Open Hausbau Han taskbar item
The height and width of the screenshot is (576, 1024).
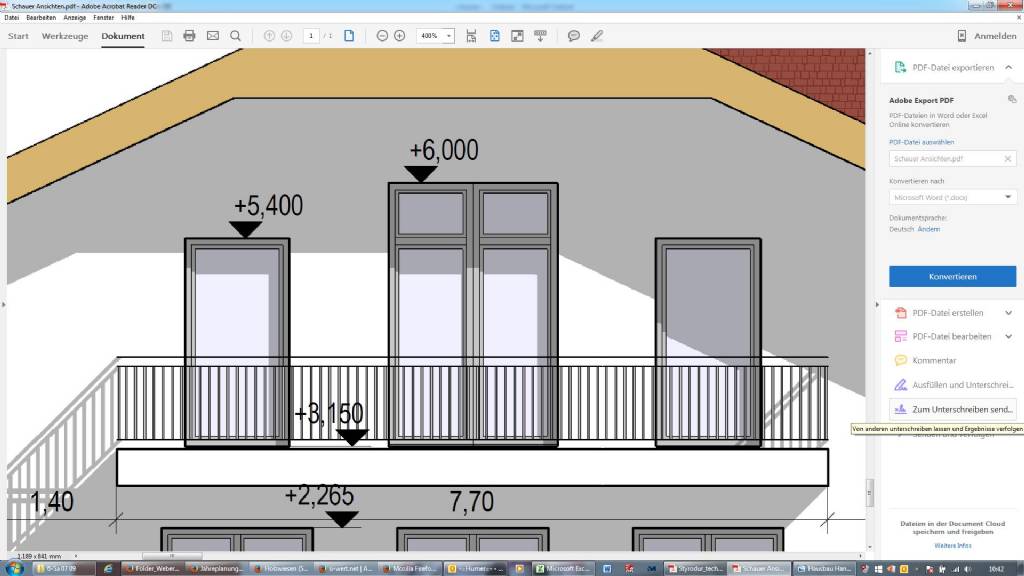[824, 569]
